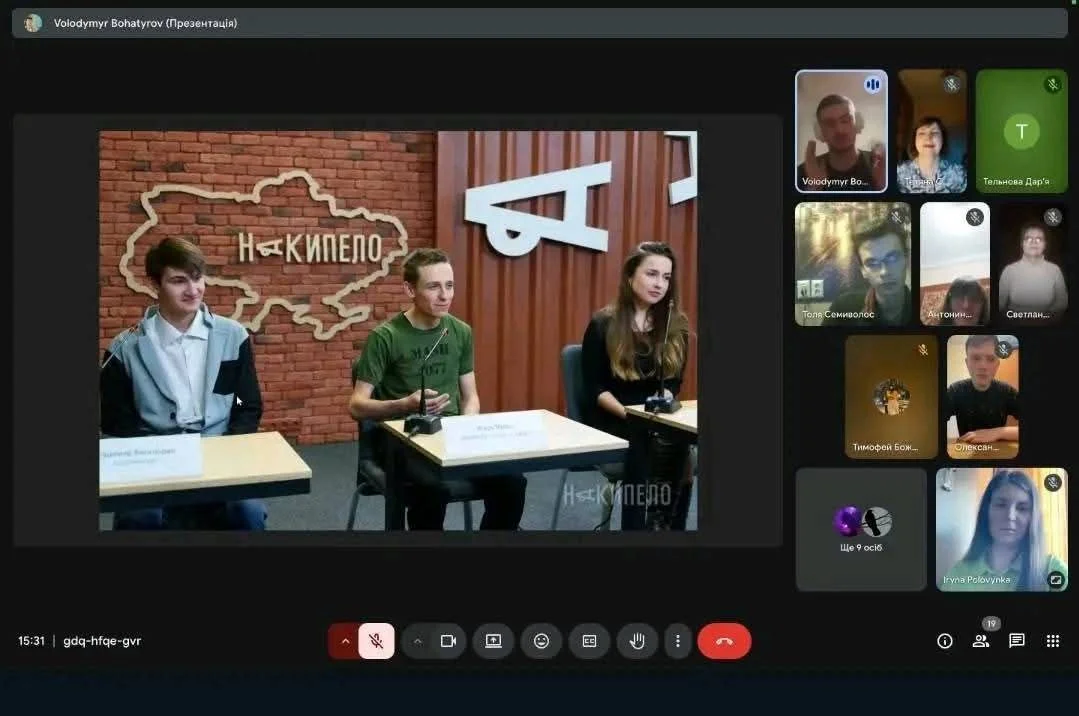Expand video settings chevron beside camera
1079x716 pixels.
tap(418, 641)
